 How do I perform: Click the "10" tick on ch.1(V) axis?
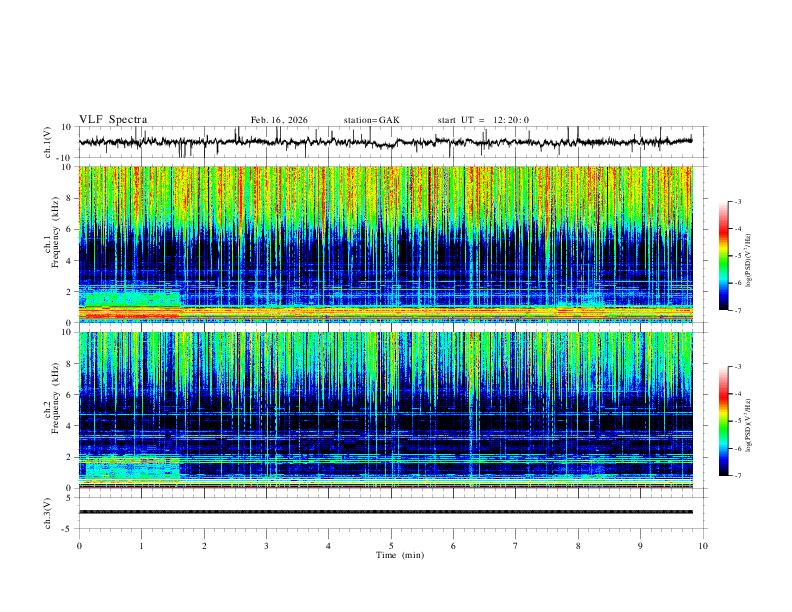coord(67,127)
